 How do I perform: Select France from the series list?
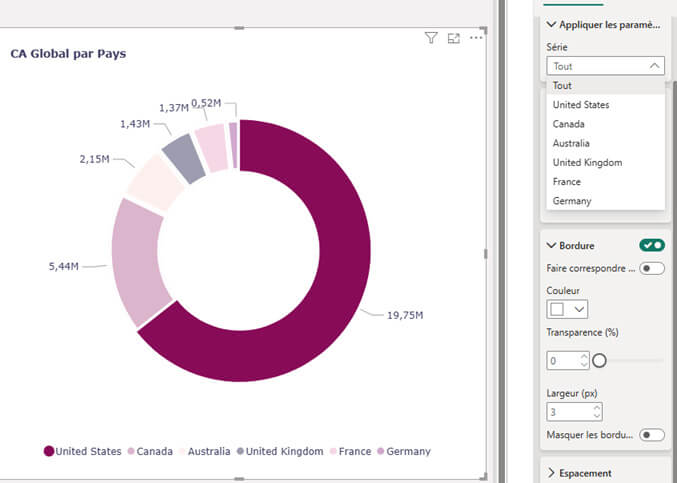pyautogui.click(x=566, y=182)
